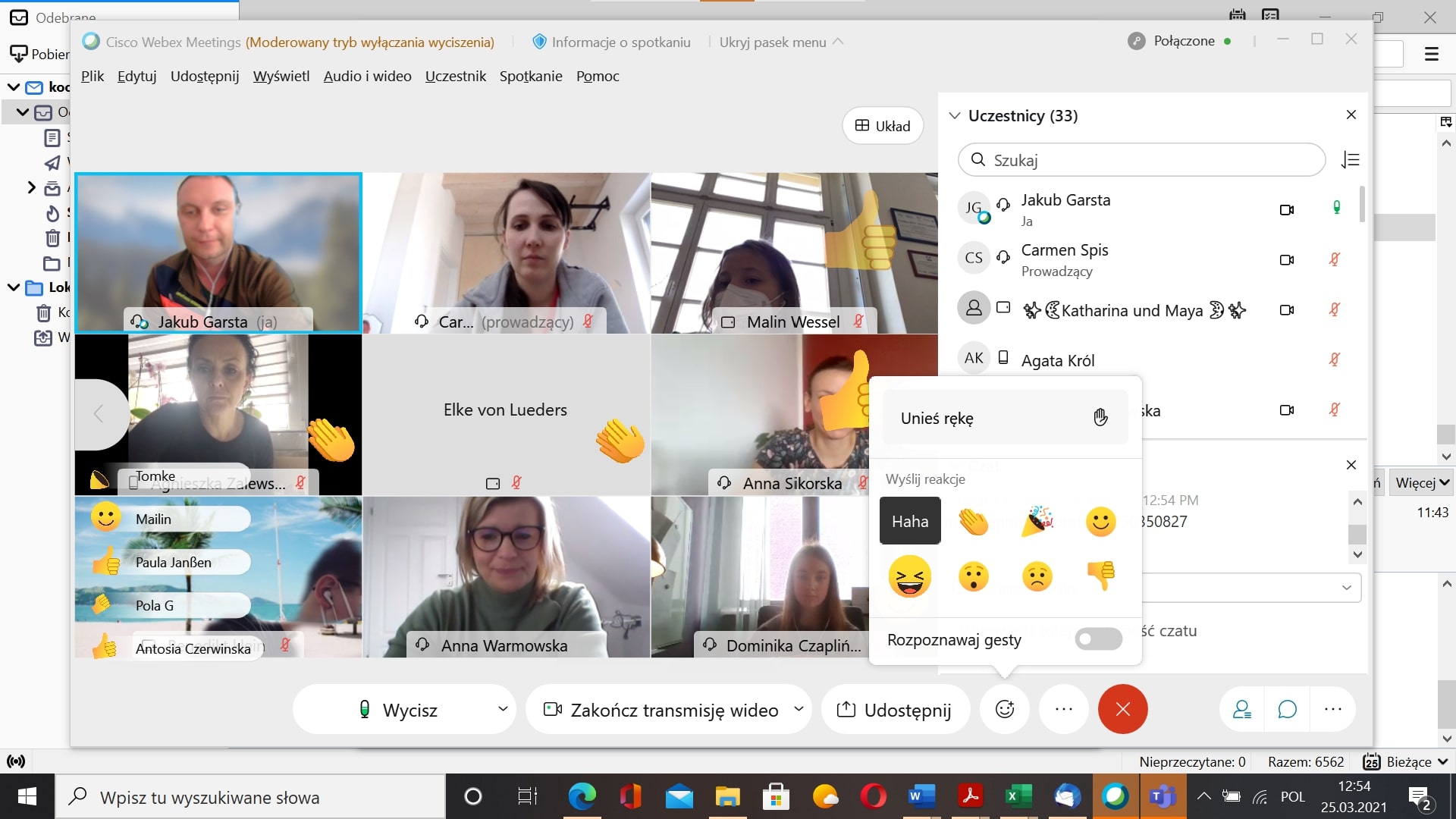Viewport: 1456px width, 819px height.
Task: Send the surprised face emoji reaction
Action: coord(974,576)
